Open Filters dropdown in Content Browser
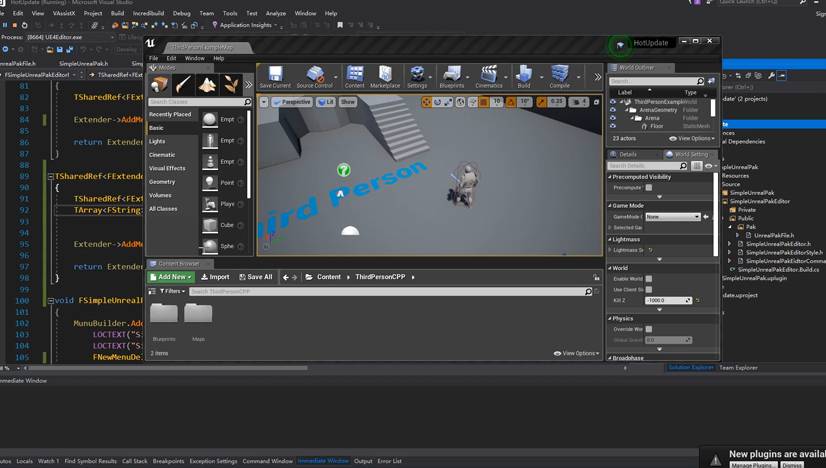 click(x=173, y=291)
